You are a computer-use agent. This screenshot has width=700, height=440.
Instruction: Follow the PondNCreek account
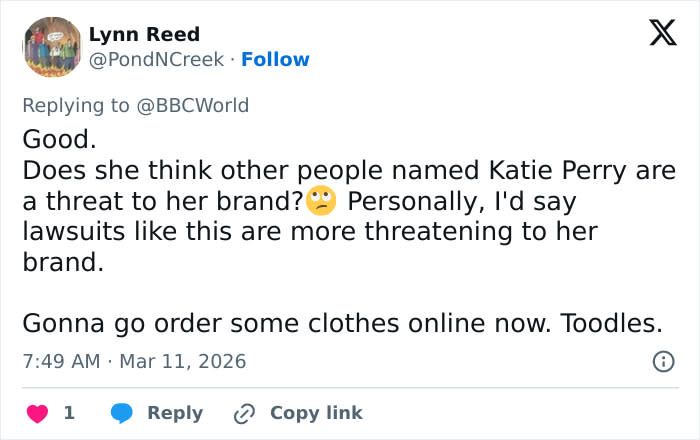(275, 60)
